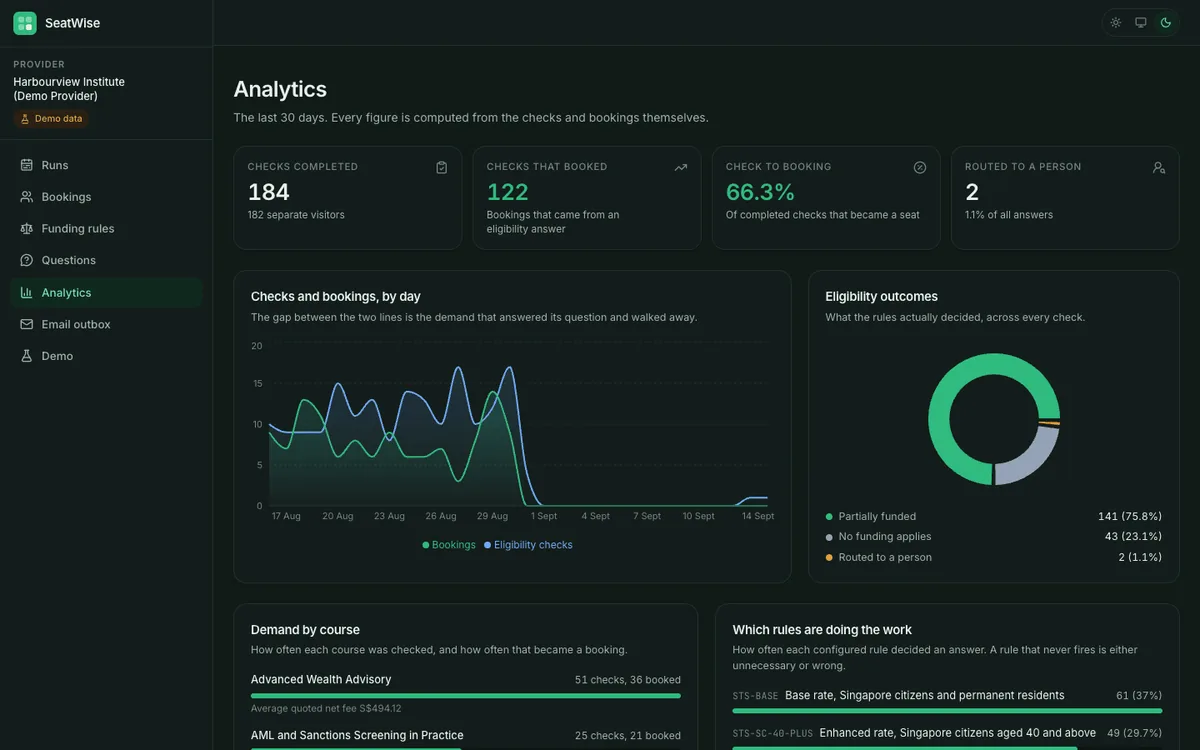Click the 122 checks that booked figure
This screenshot has height=750, width=1200.
[x=508, y=192]
